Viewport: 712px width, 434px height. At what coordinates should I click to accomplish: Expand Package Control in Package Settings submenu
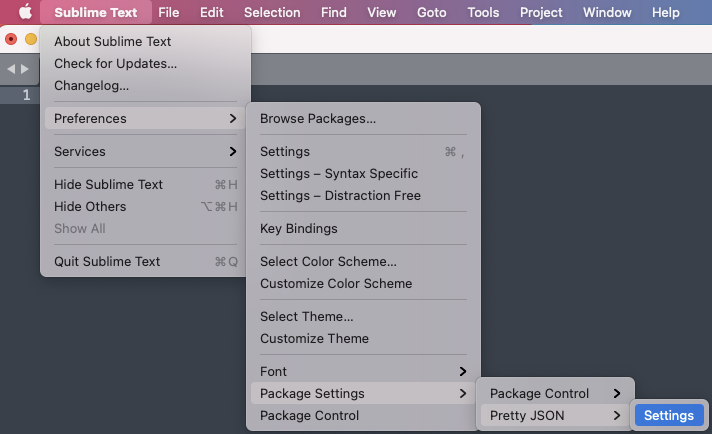click(555, 394)
